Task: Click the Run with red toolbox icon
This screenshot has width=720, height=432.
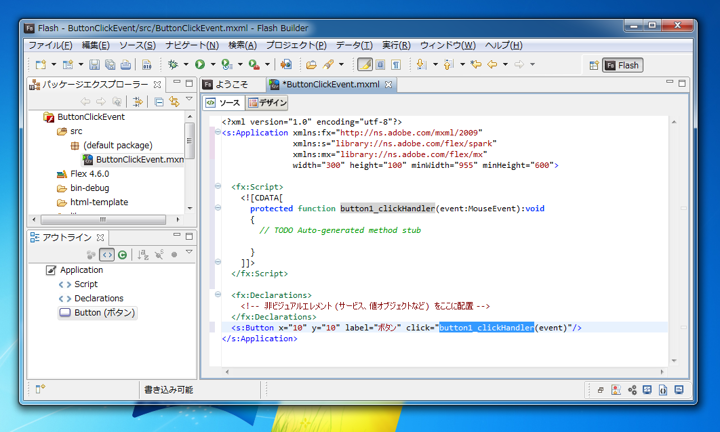Action: (254, 65)
